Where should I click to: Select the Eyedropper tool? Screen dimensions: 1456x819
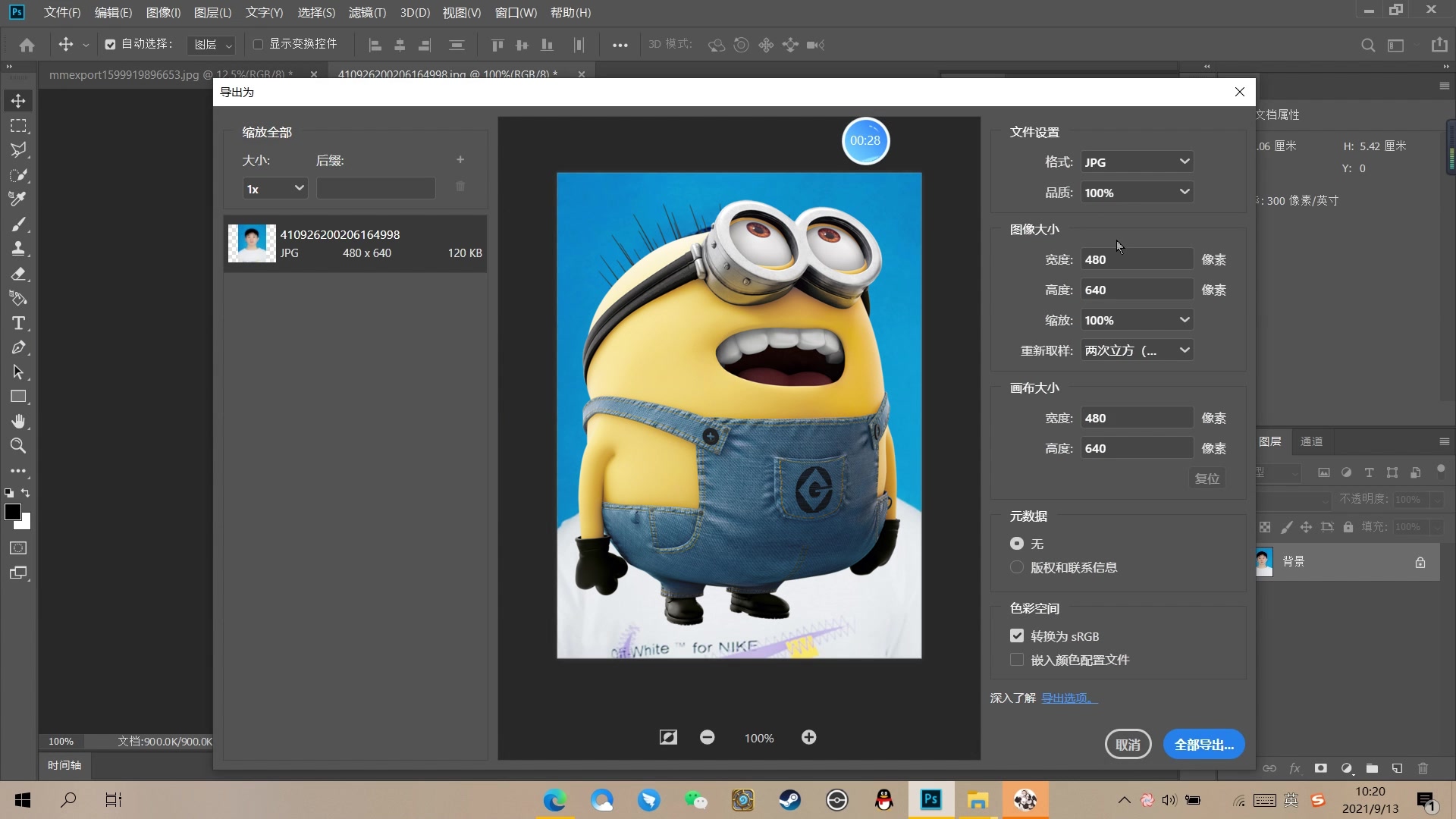click(x=18, y=199)
